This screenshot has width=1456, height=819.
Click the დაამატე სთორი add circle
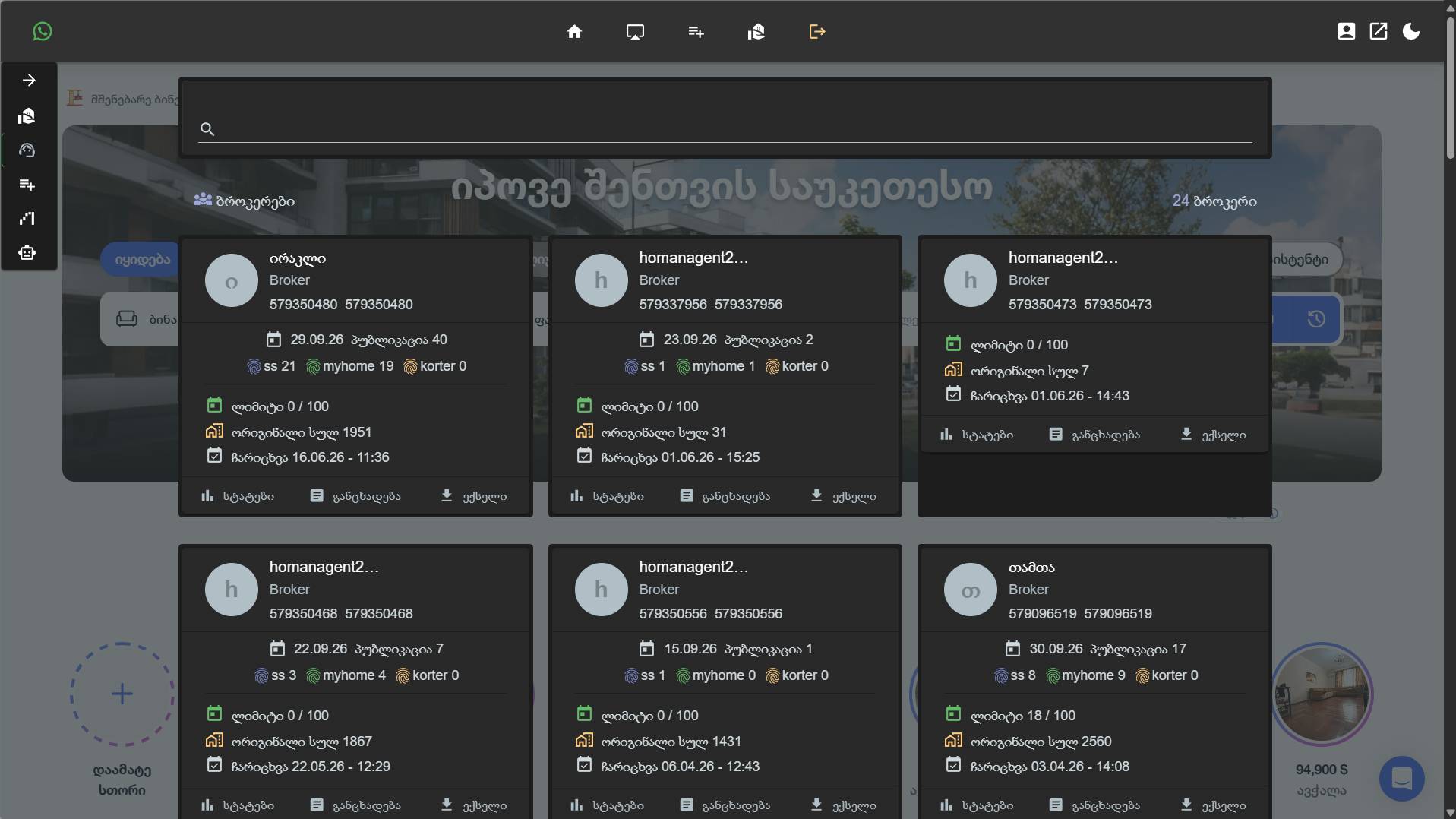tap(122, 694)
